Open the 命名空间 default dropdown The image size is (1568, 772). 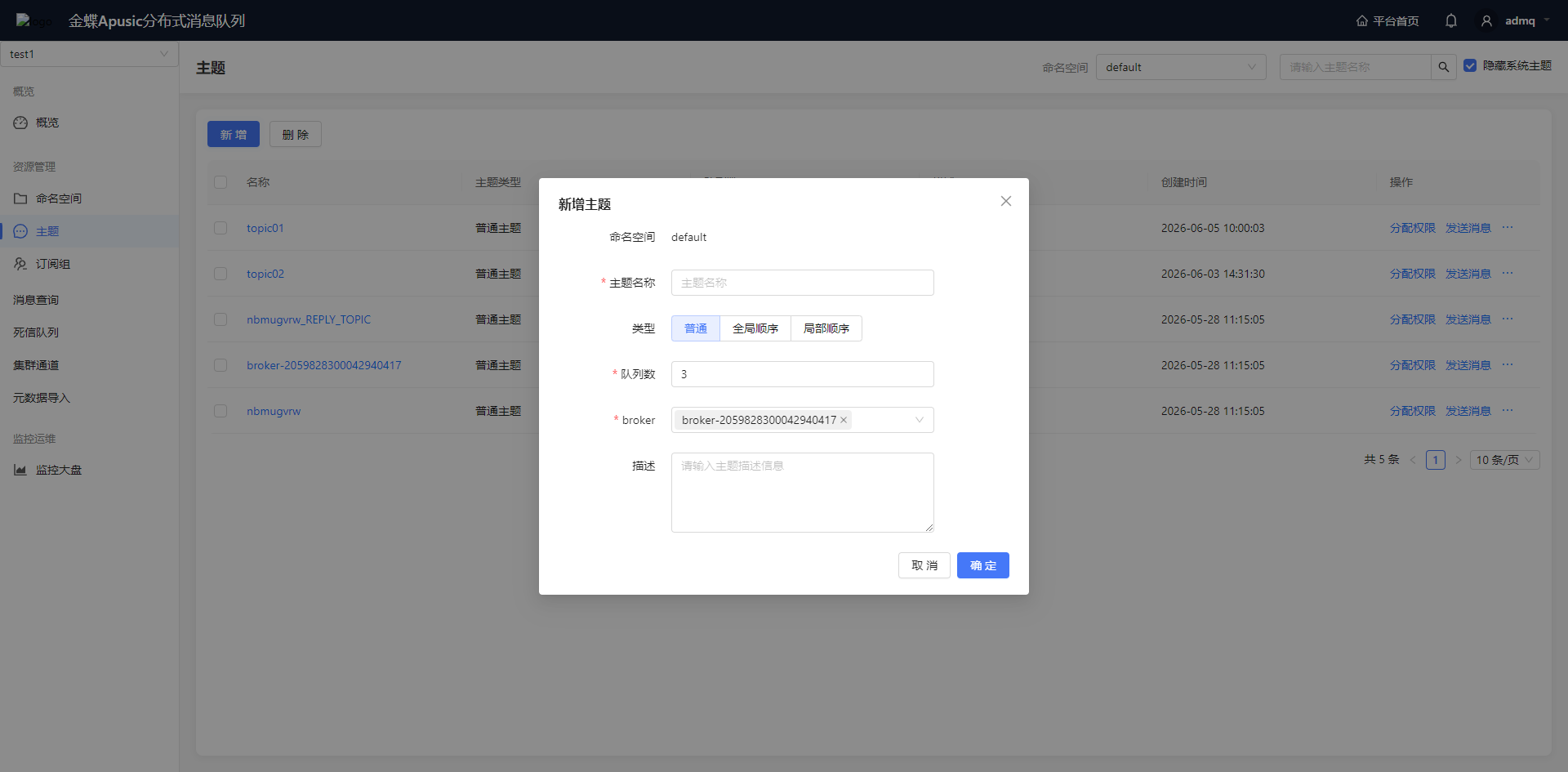(x=1181, y=67)
